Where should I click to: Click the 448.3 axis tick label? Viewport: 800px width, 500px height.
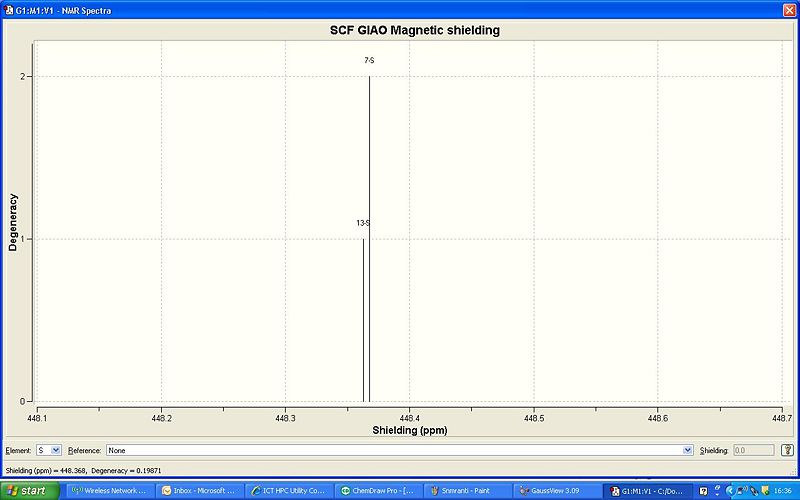[285, 418]
